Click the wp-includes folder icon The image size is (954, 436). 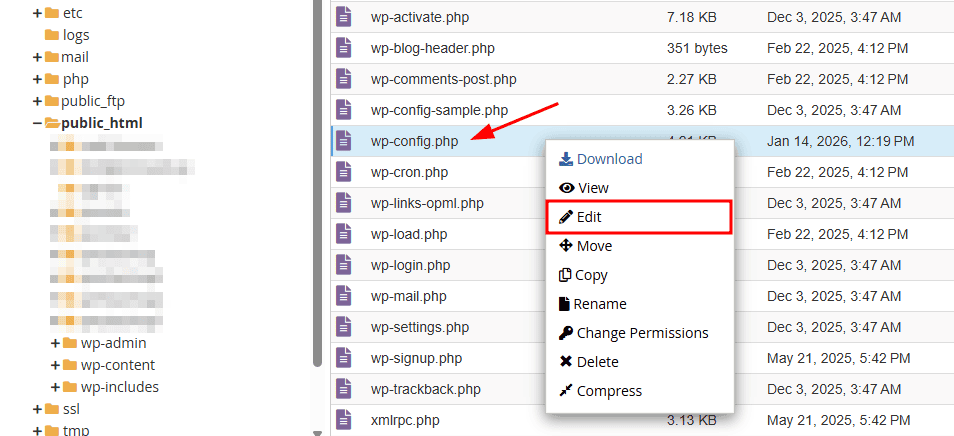point(71,387)
